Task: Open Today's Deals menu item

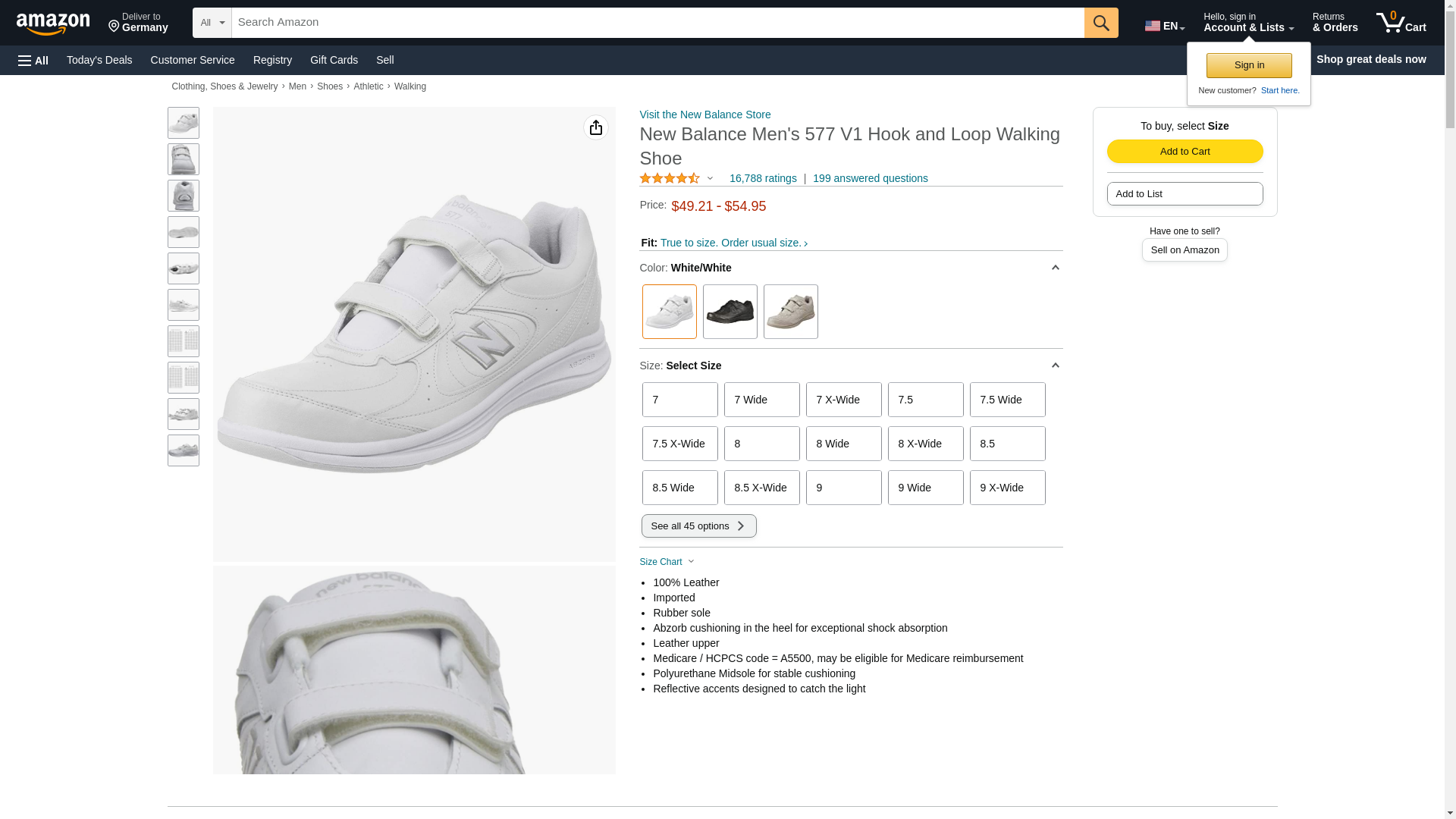Action: point(99,60)
